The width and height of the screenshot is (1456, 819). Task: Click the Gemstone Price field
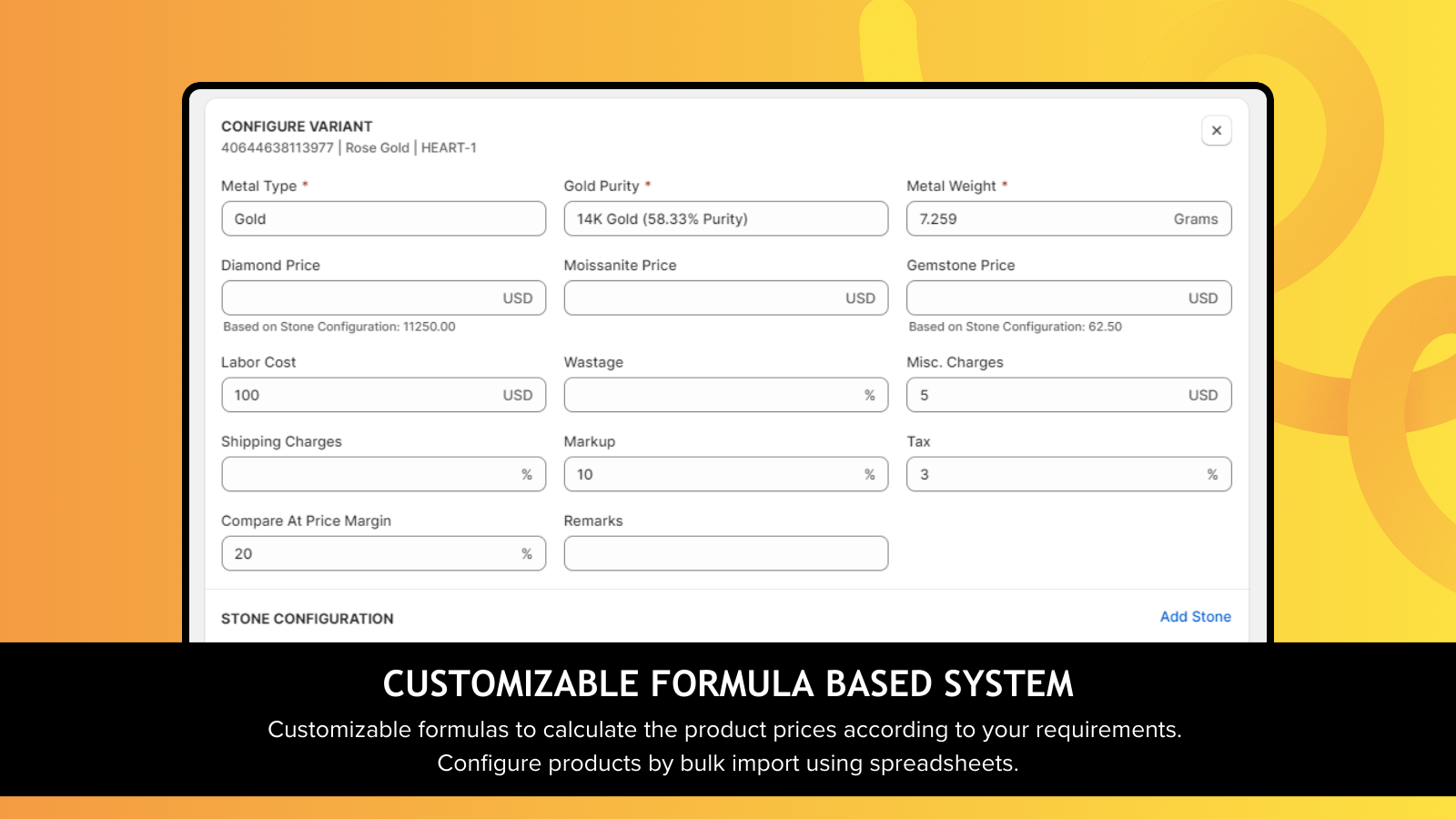click(1046, 298)
